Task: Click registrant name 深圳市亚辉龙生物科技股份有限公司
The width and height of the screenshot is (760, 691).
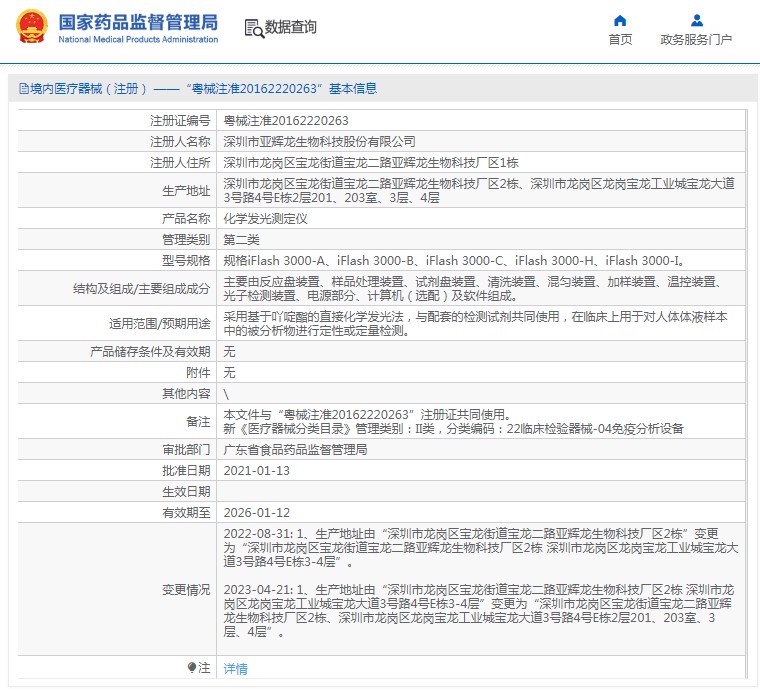Action: [x=318, y=141]
